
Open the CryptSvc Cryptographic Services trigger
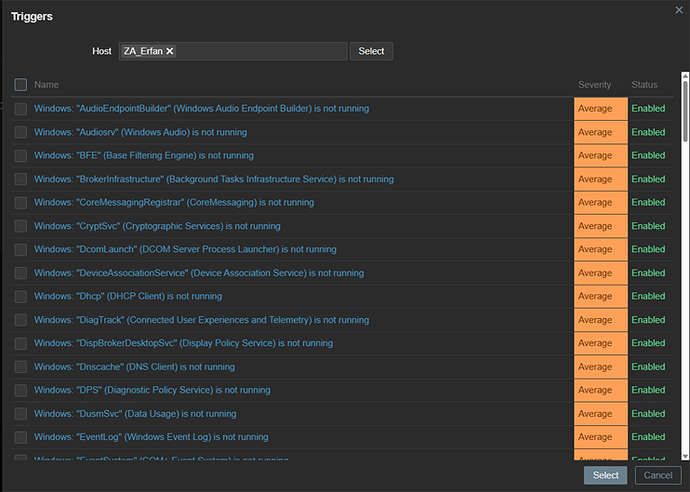157,226
